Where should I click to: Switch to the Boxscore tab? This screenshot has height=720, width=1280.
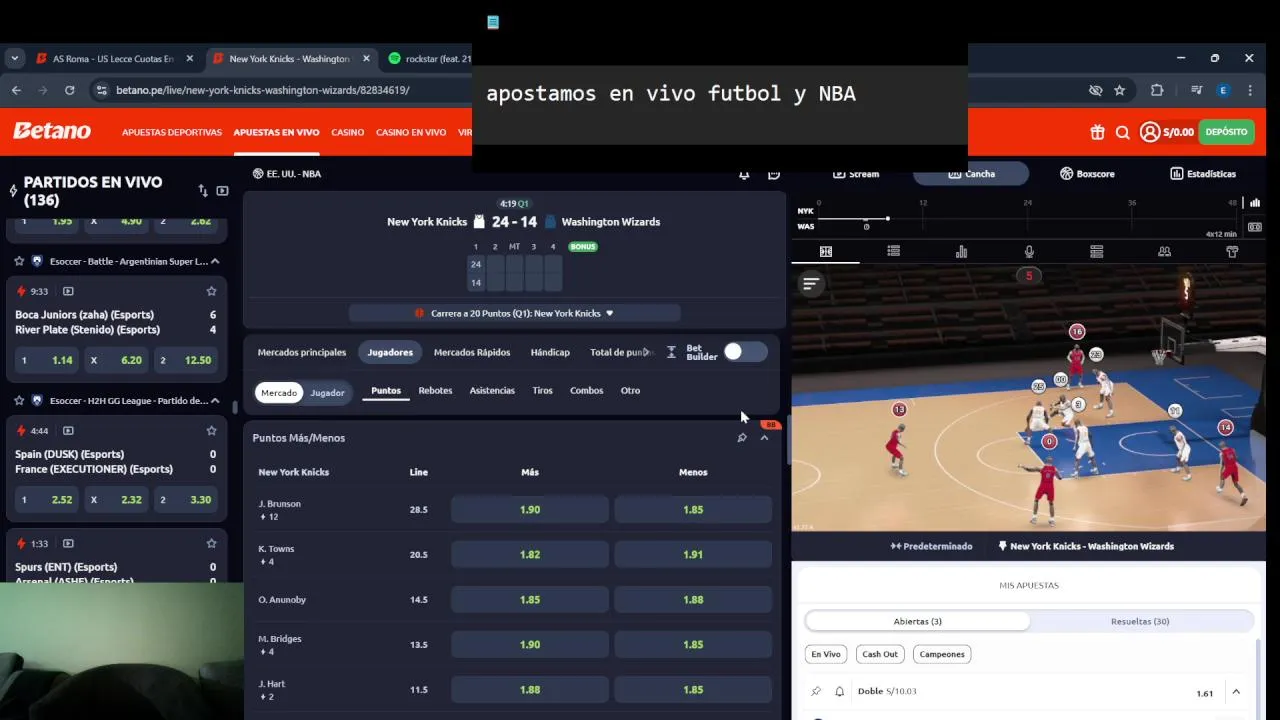coord(1087,174)
